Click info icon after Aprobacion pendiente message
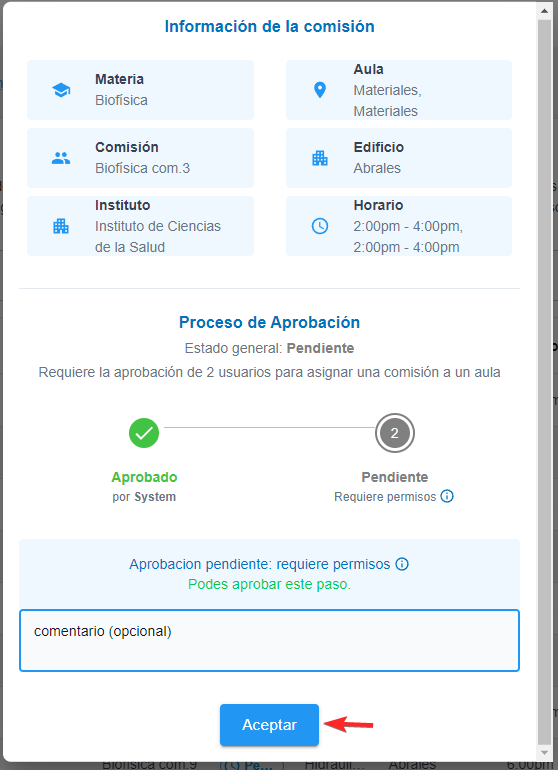This screenshot has width=558, height=770. click(402, 564)
